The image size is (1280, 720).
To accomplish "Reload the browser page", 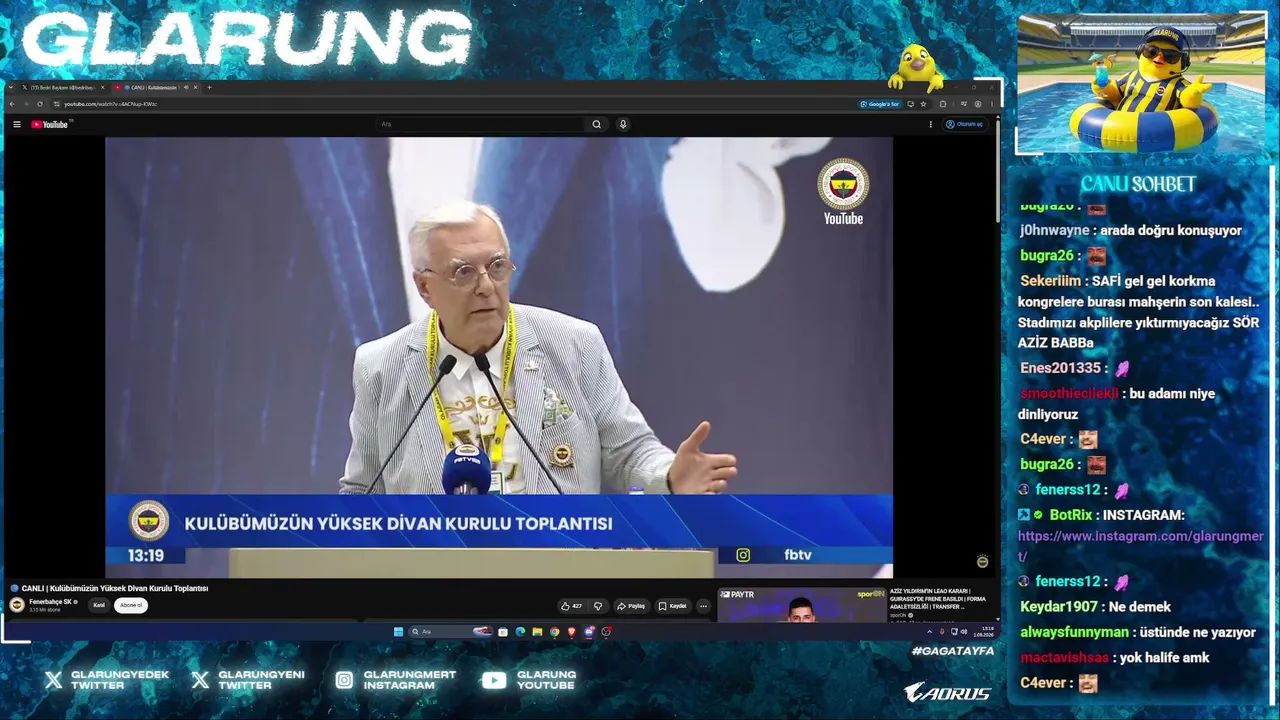I will pos(40,104).
